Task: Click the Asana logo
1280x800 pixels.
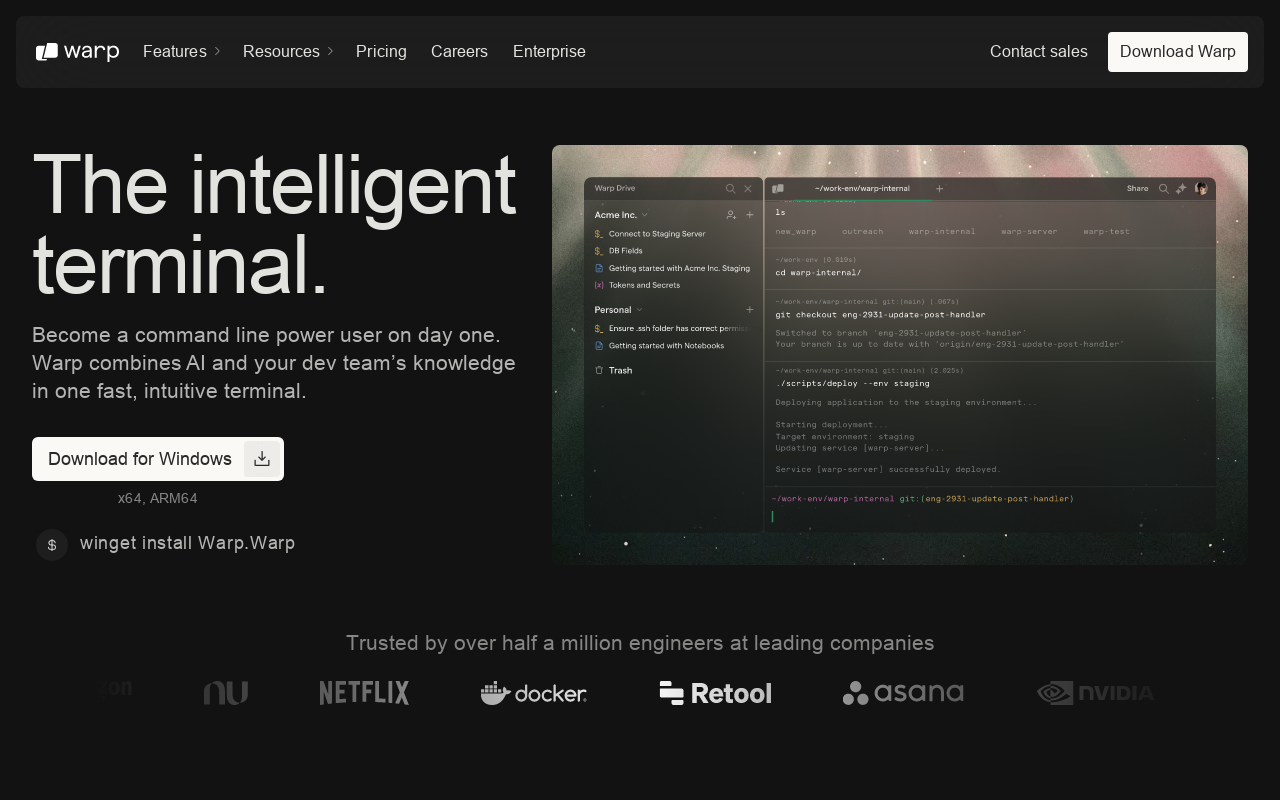Action: 903,693
